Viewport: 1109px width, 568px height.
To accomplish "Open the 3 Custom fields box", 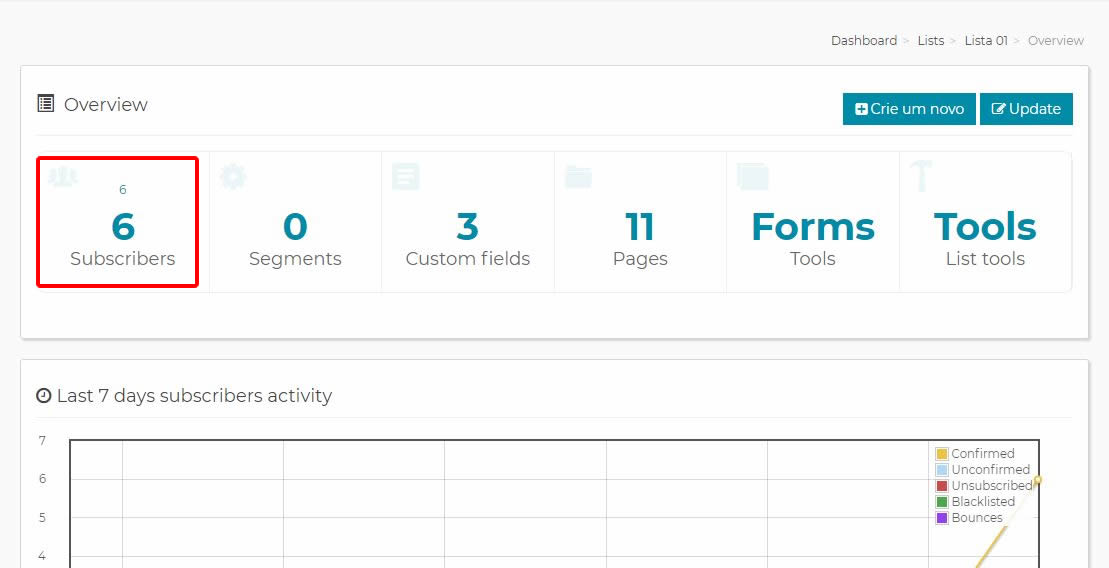I will click(468, 222).
